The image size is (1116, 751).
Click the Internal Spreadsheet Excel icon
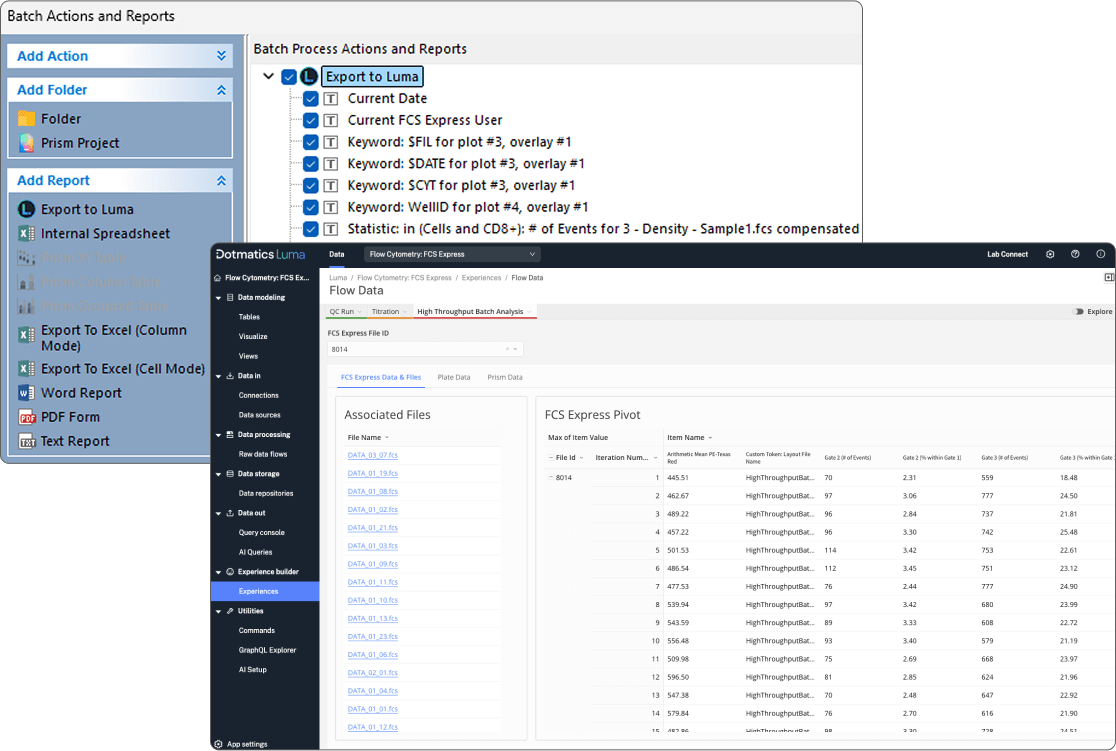[x=26, y=234]
